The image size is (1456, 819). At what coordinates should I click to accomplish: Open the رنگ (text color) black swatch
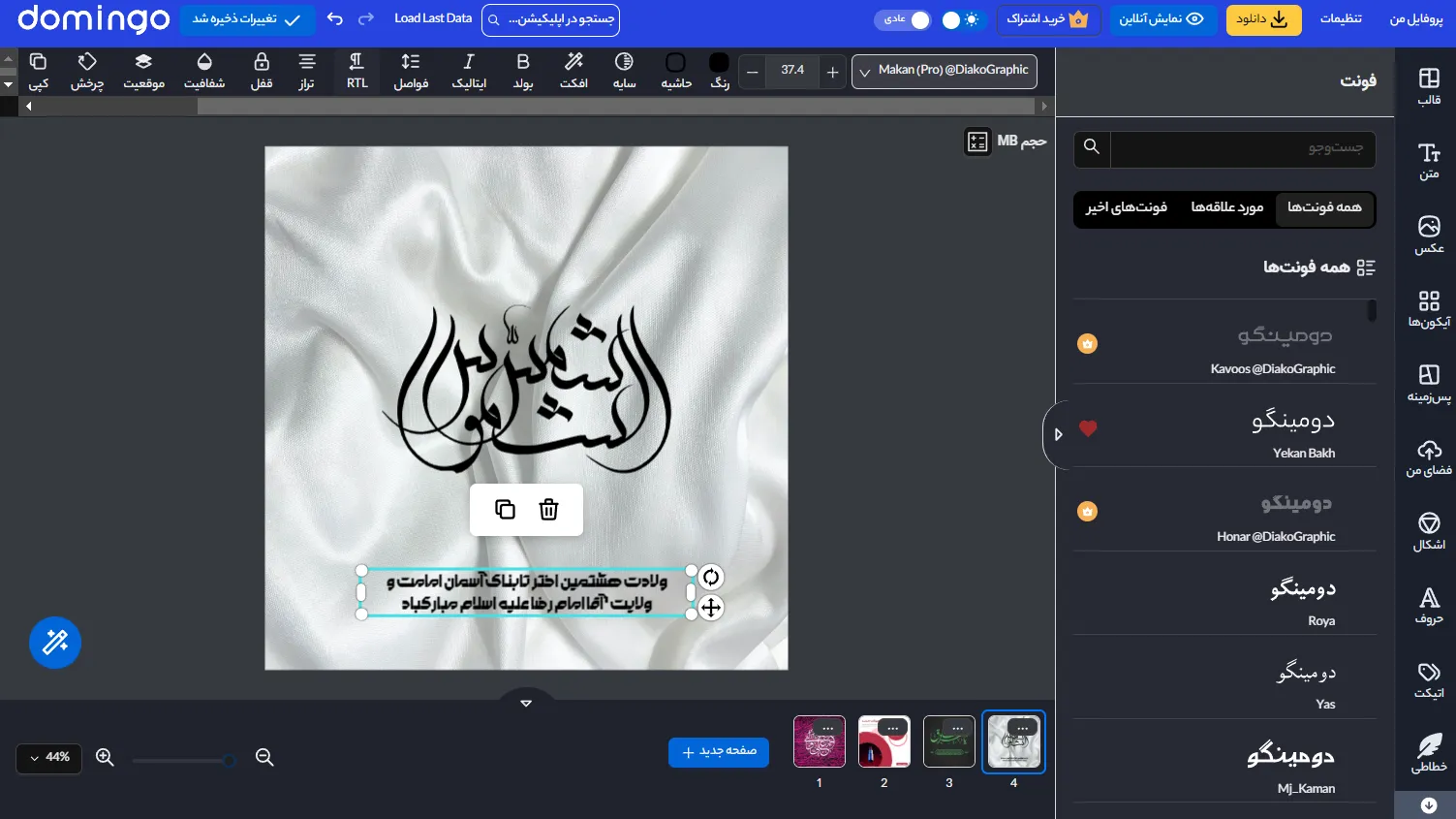tap(719, 63)
